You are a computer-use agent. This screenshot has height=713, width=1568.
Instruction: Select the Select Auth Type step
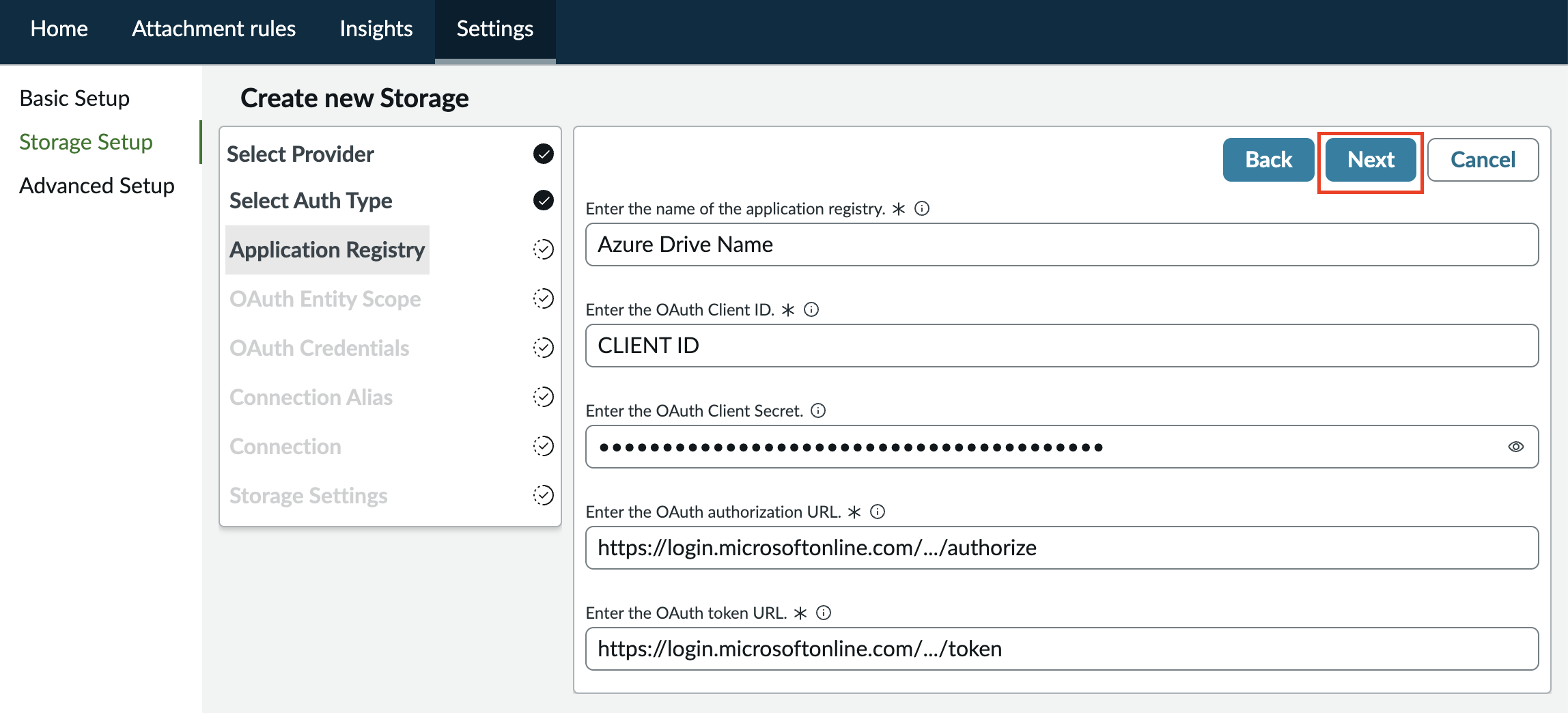click(311, 201)
